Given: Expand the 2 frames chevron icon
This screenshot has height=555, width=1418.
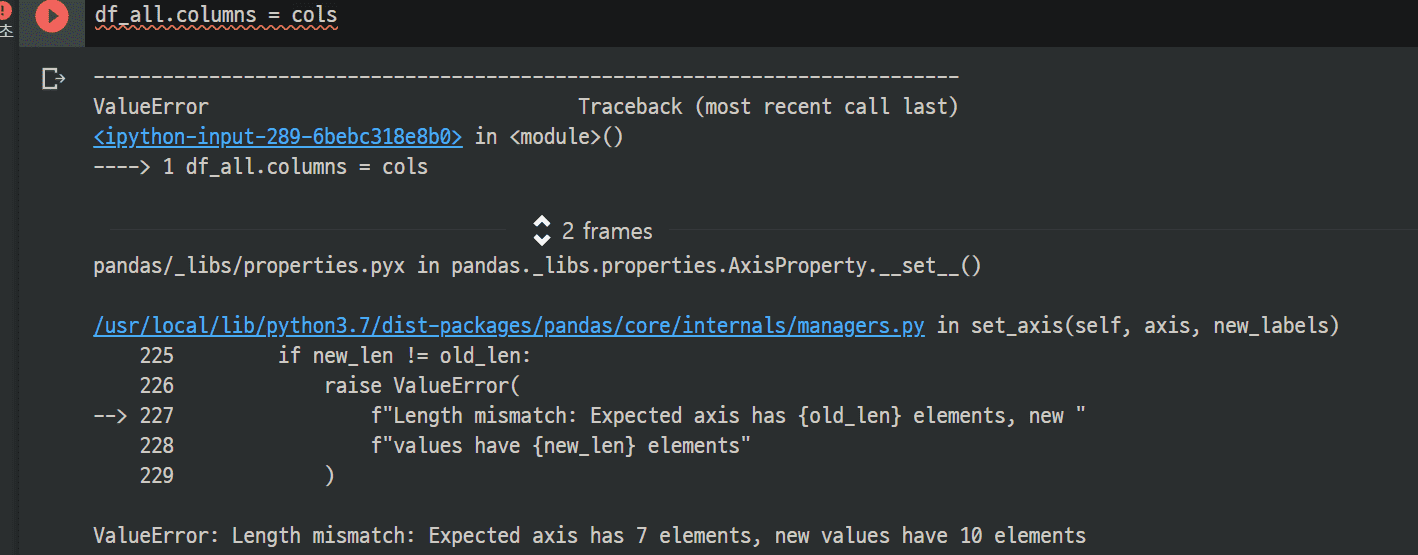Looking at the screenshot, I should point(542,231).
